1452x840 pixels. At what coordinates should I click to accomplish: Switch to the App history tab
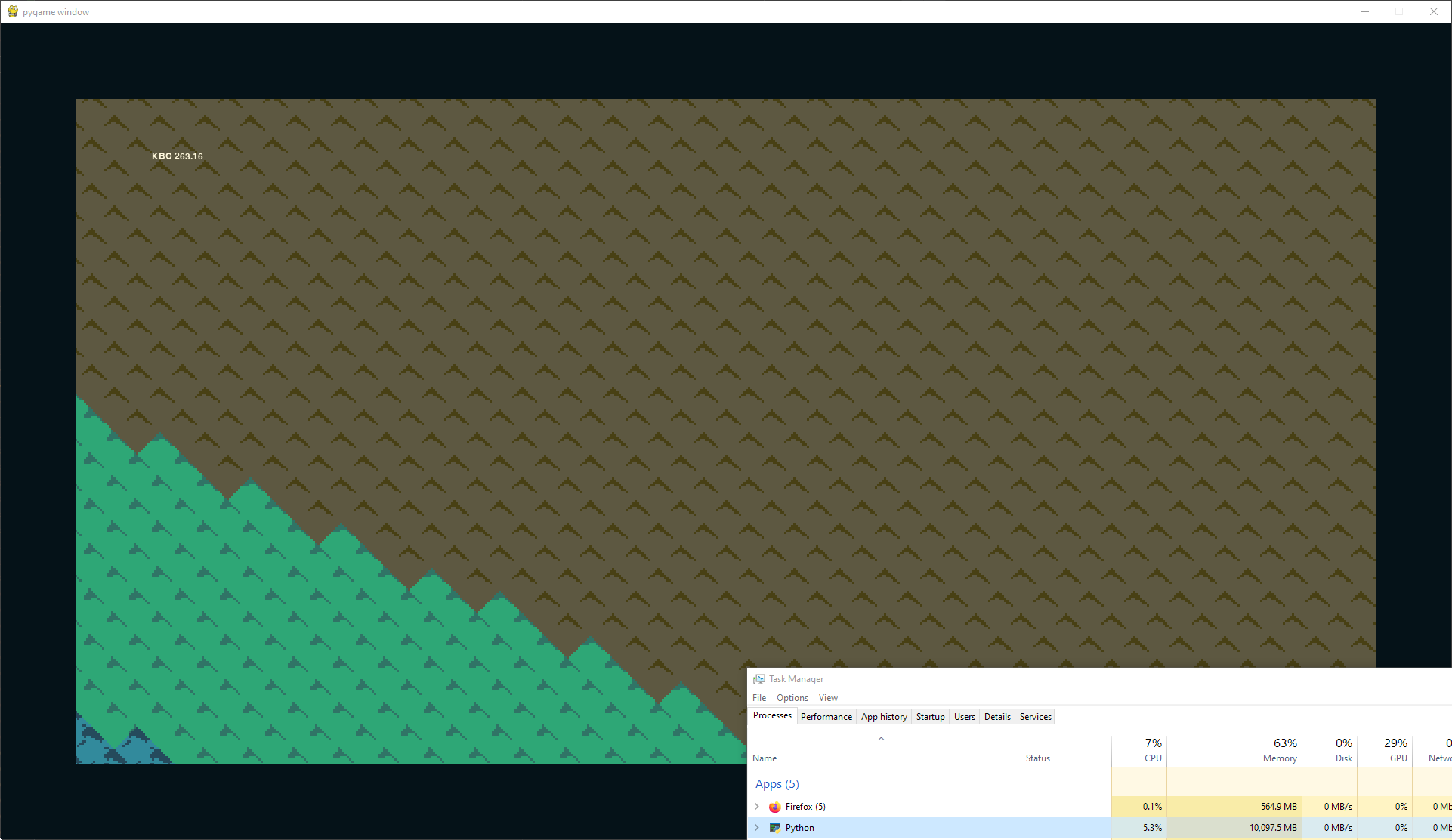click(x=884, y=717)
